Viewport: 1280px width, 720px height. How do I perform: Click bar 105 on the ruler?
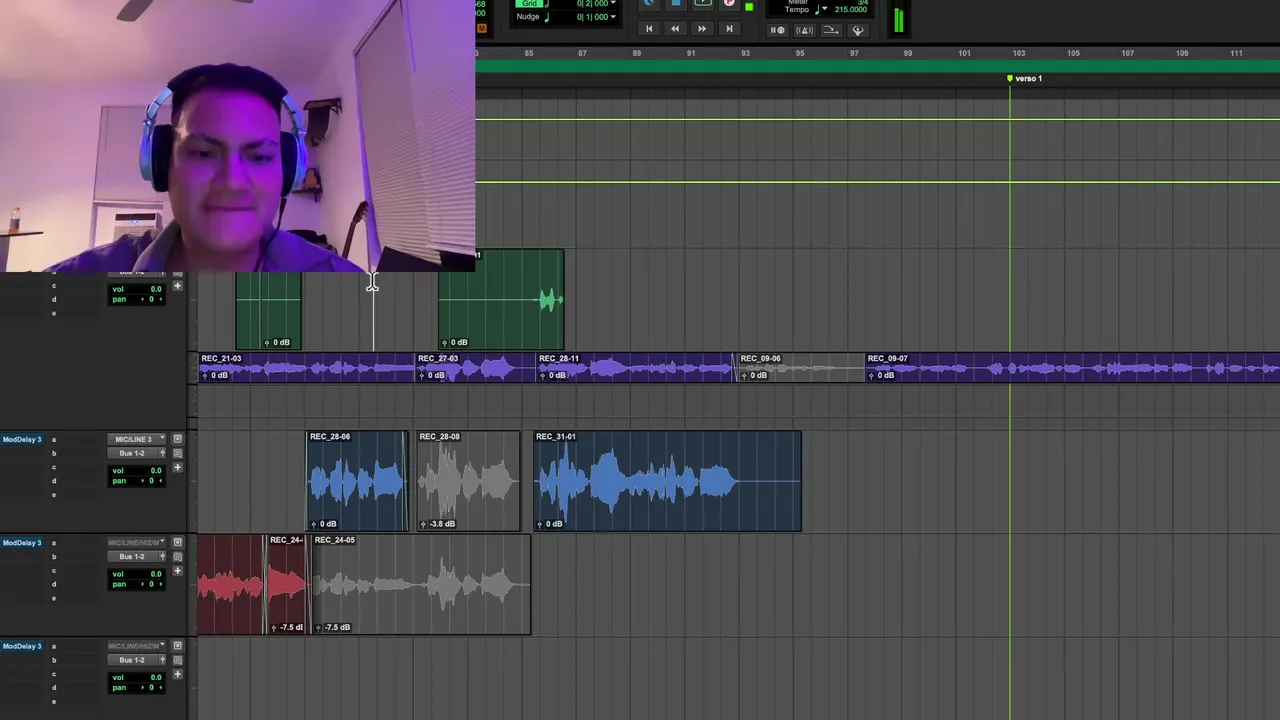(1073, 53)
